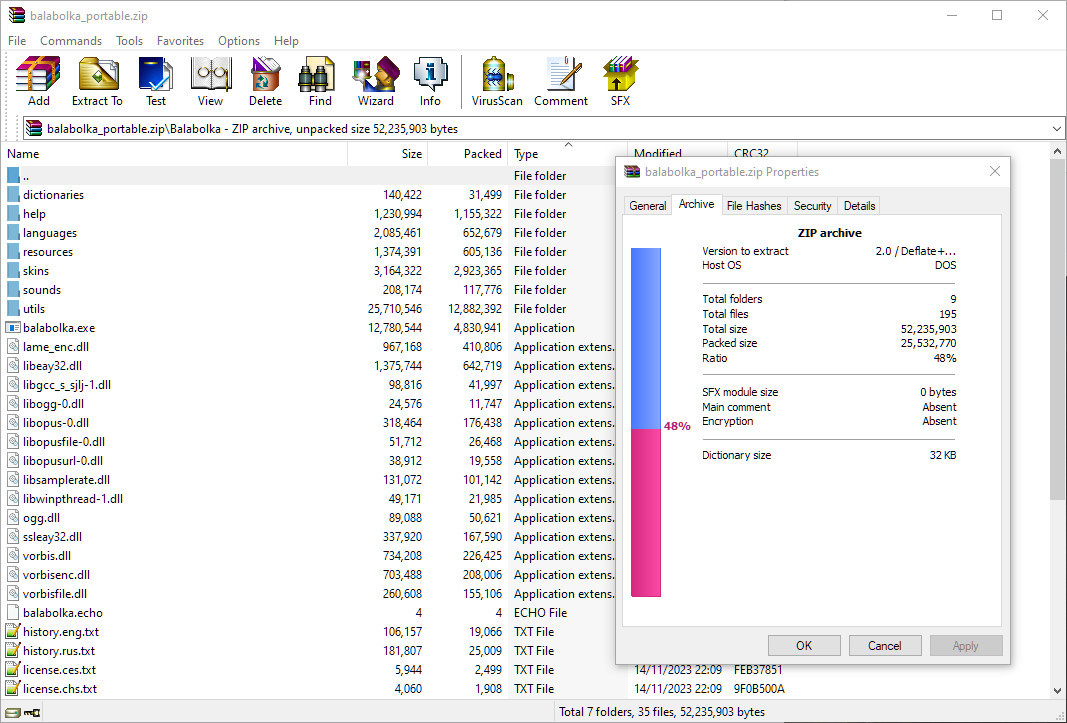Open the Options menu

point(239,41)
